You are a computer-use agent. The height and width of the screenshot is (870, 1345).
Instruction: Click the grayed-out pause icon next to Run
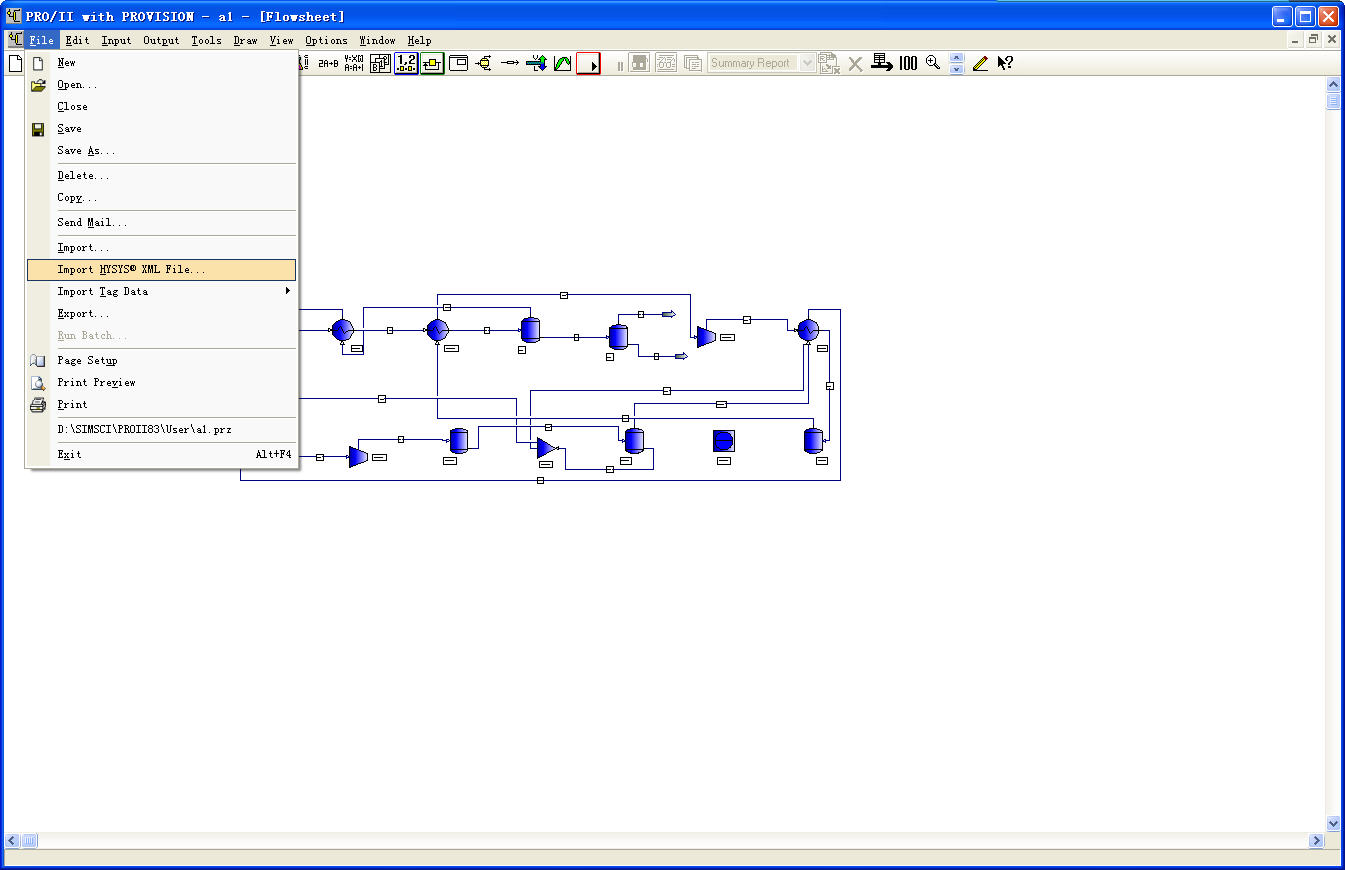point(620,65)
